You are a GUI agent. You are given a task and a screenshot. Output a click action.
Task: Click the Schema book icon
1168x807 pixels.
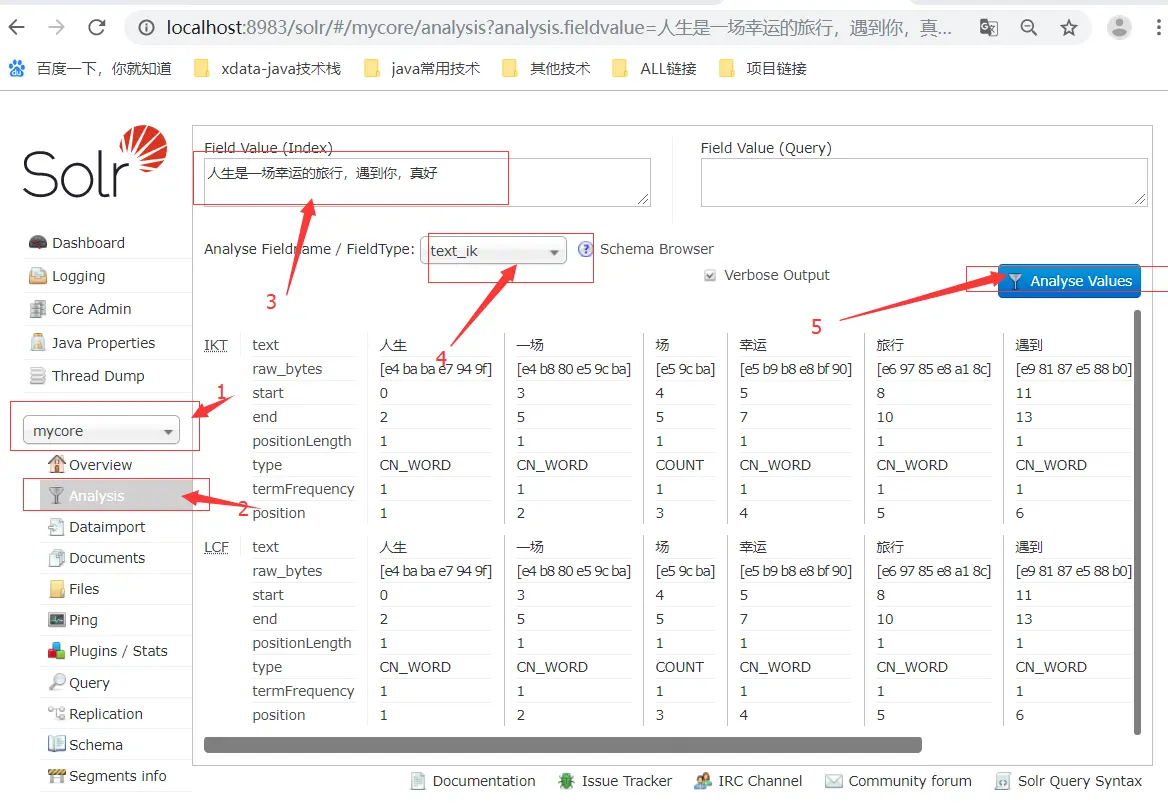coord(57,744)
